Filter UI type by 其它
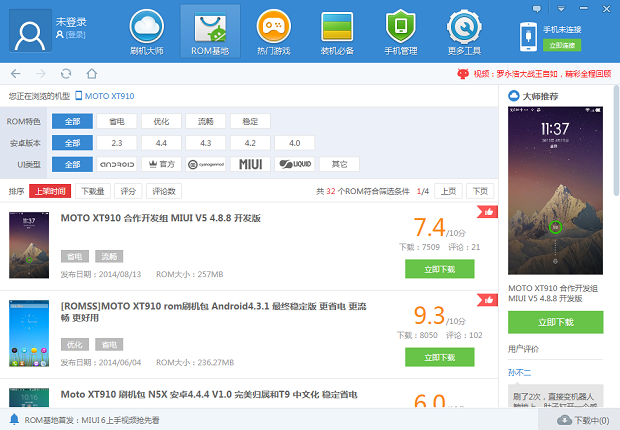Screen dimensions: 620x430 pos(339,164)
